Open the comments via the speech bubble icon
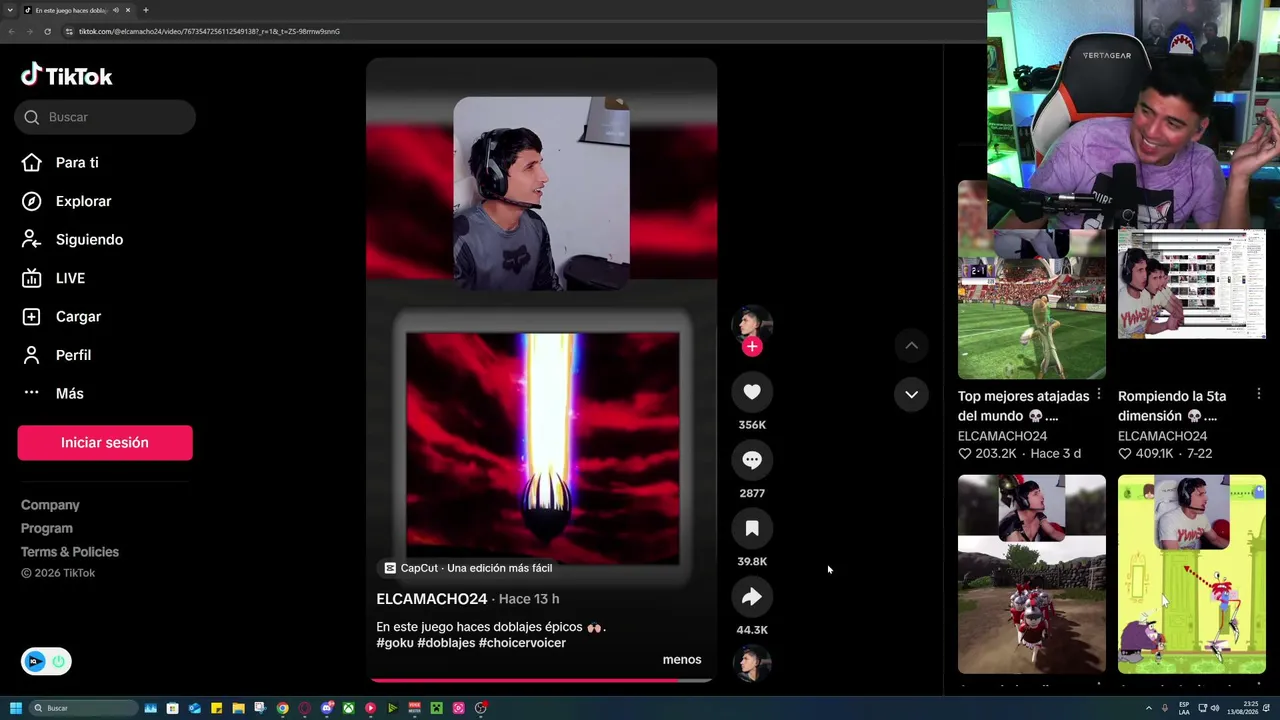This screenshot has width=1280, height=720. coord(752,460)
